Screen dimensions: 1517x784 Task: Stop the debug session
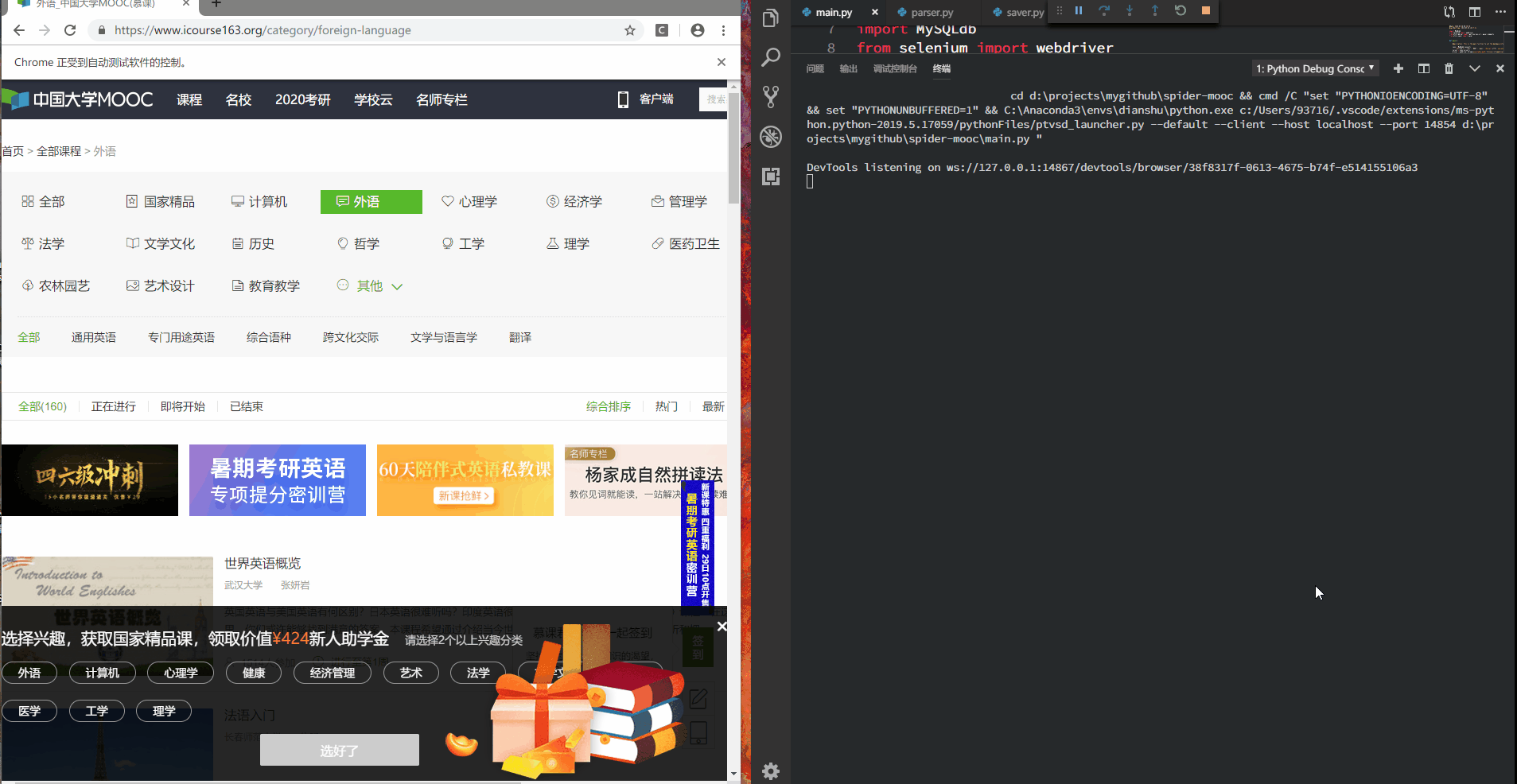click(x=1206, y=10)
